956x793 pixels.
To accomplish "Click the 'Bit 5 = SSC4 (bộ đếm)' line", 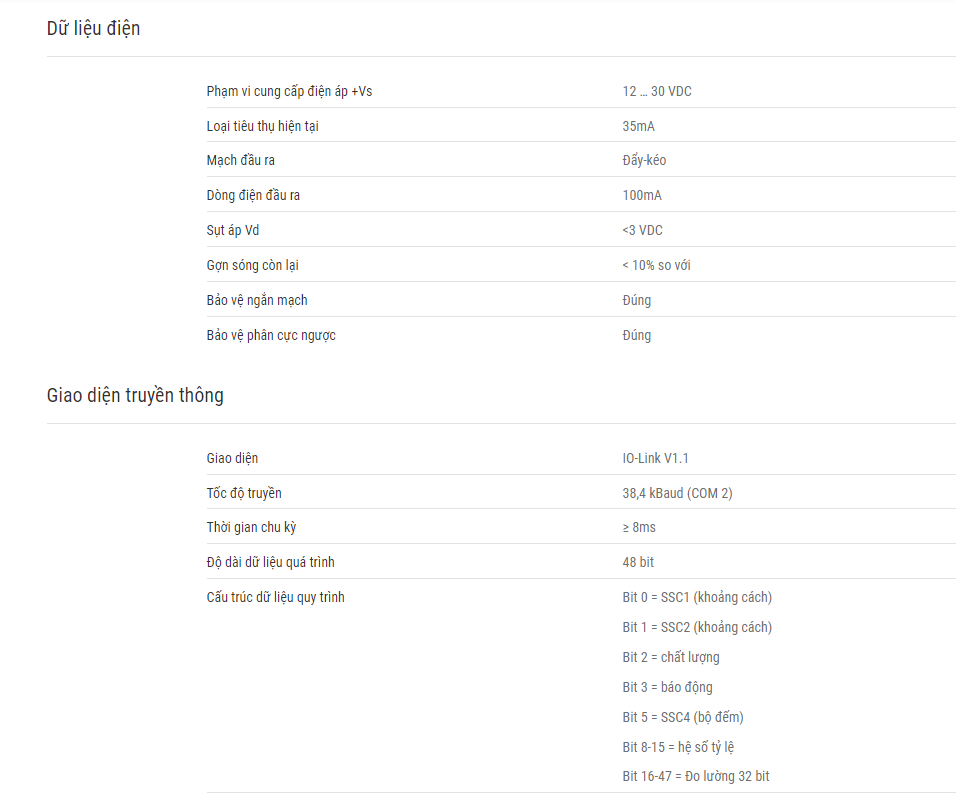I will tap(683, 717).
